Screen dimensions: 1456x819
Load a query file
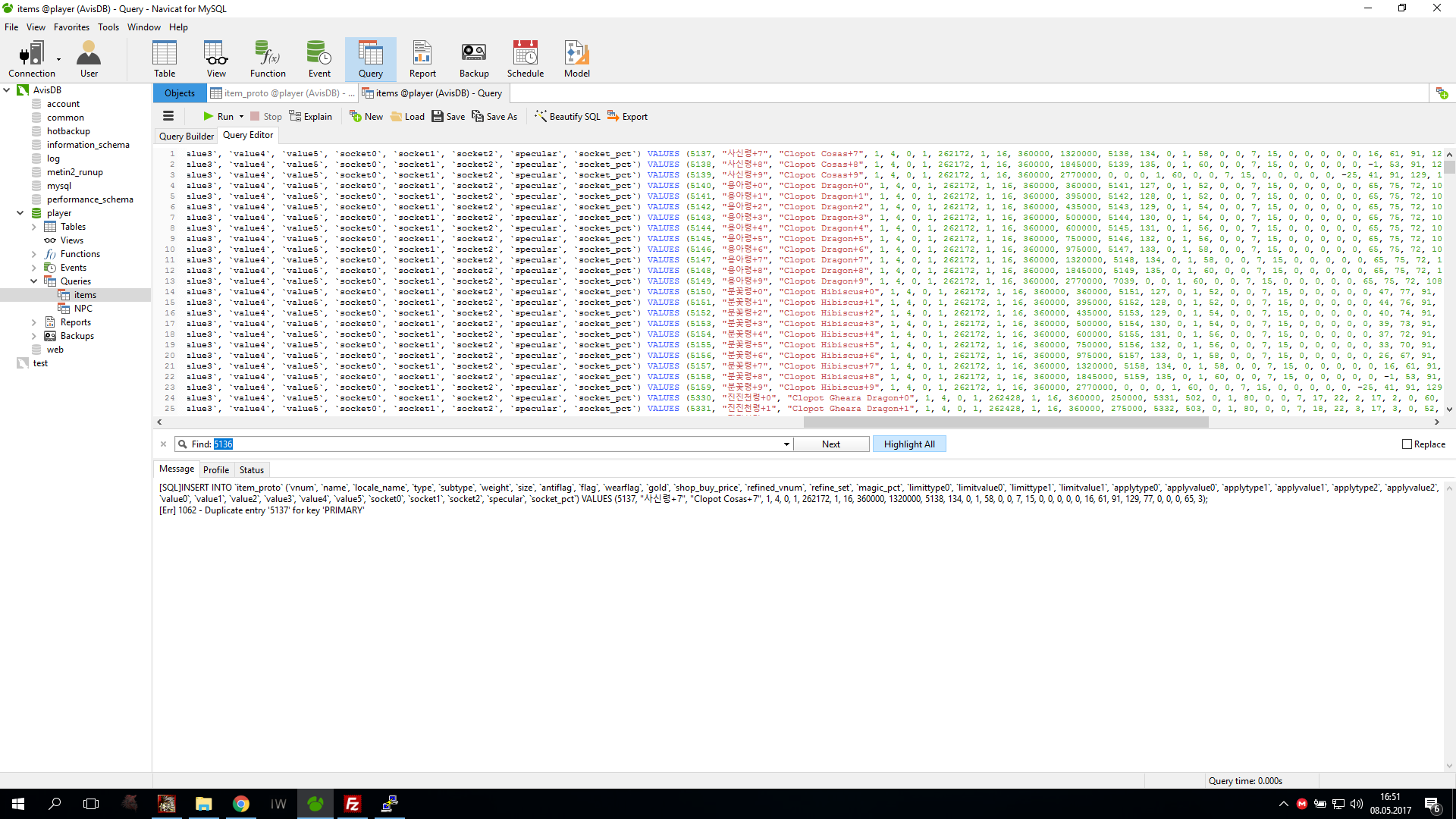click(x=407, y=116)
